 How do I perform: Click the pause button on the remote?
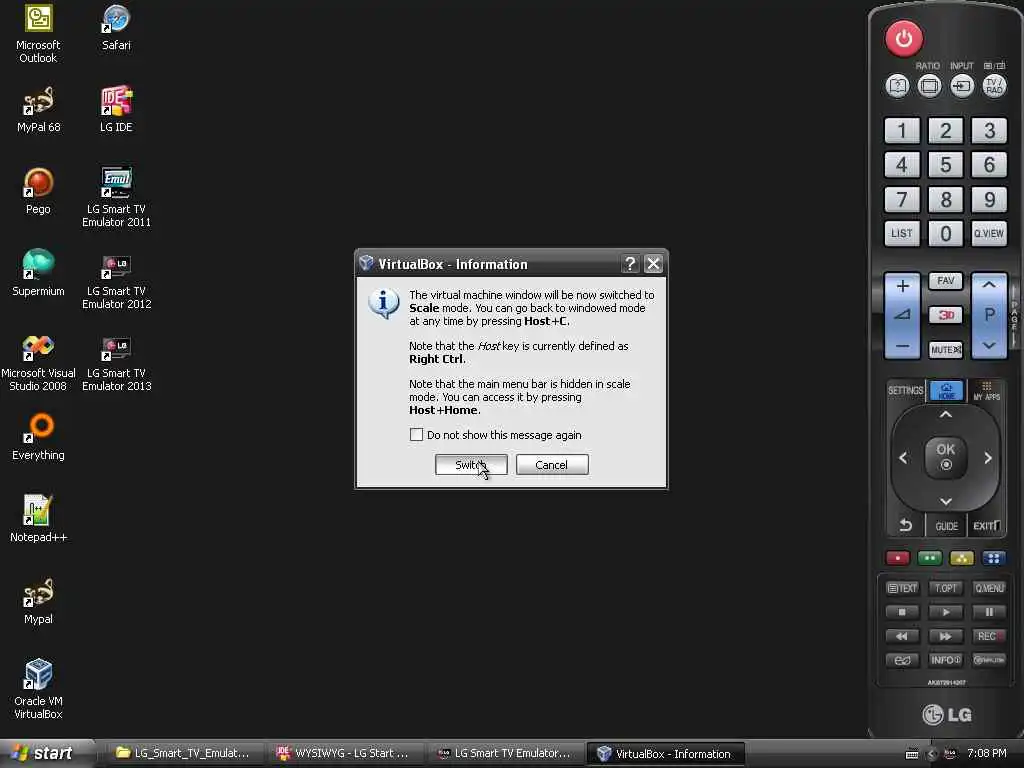[989, 612]
